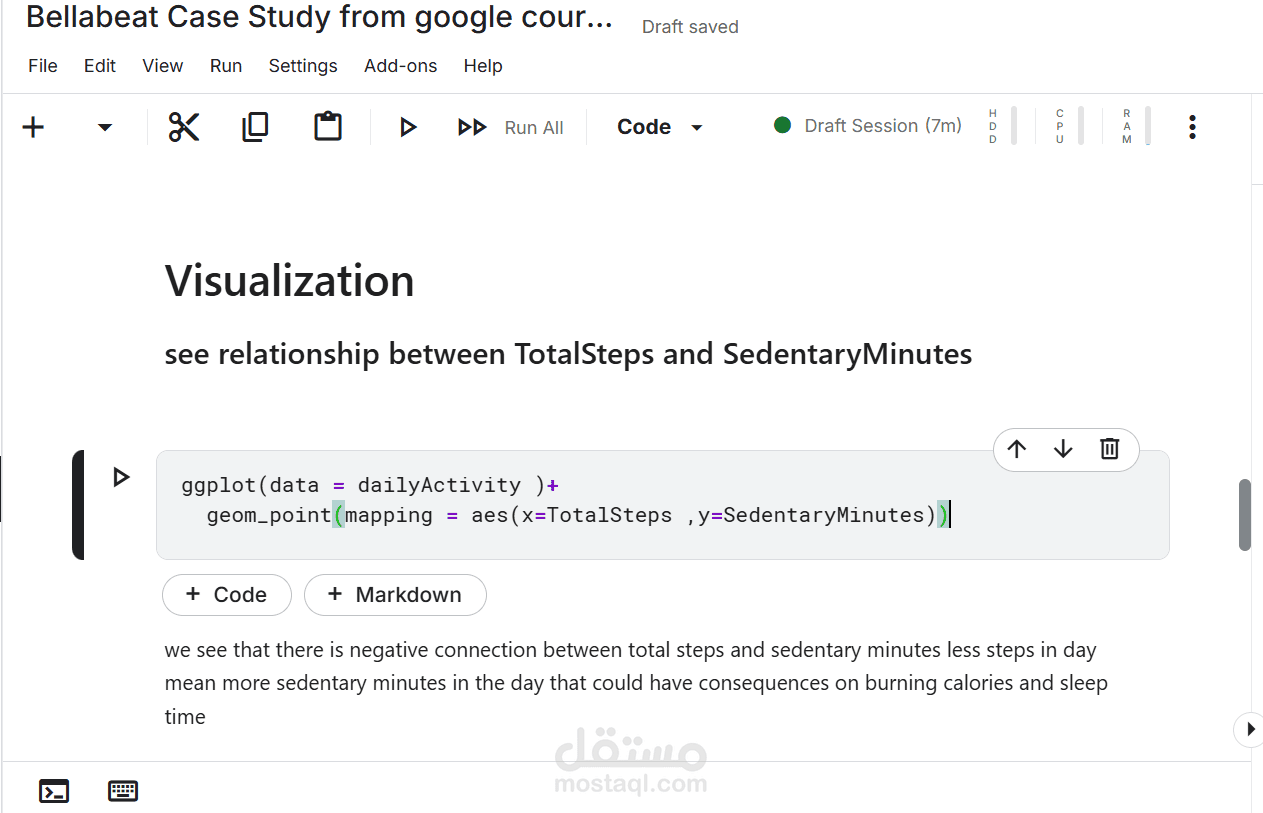Open the Add-ons menu
This screenshot has width=1263, height=813.
click(x=400, y=66)
